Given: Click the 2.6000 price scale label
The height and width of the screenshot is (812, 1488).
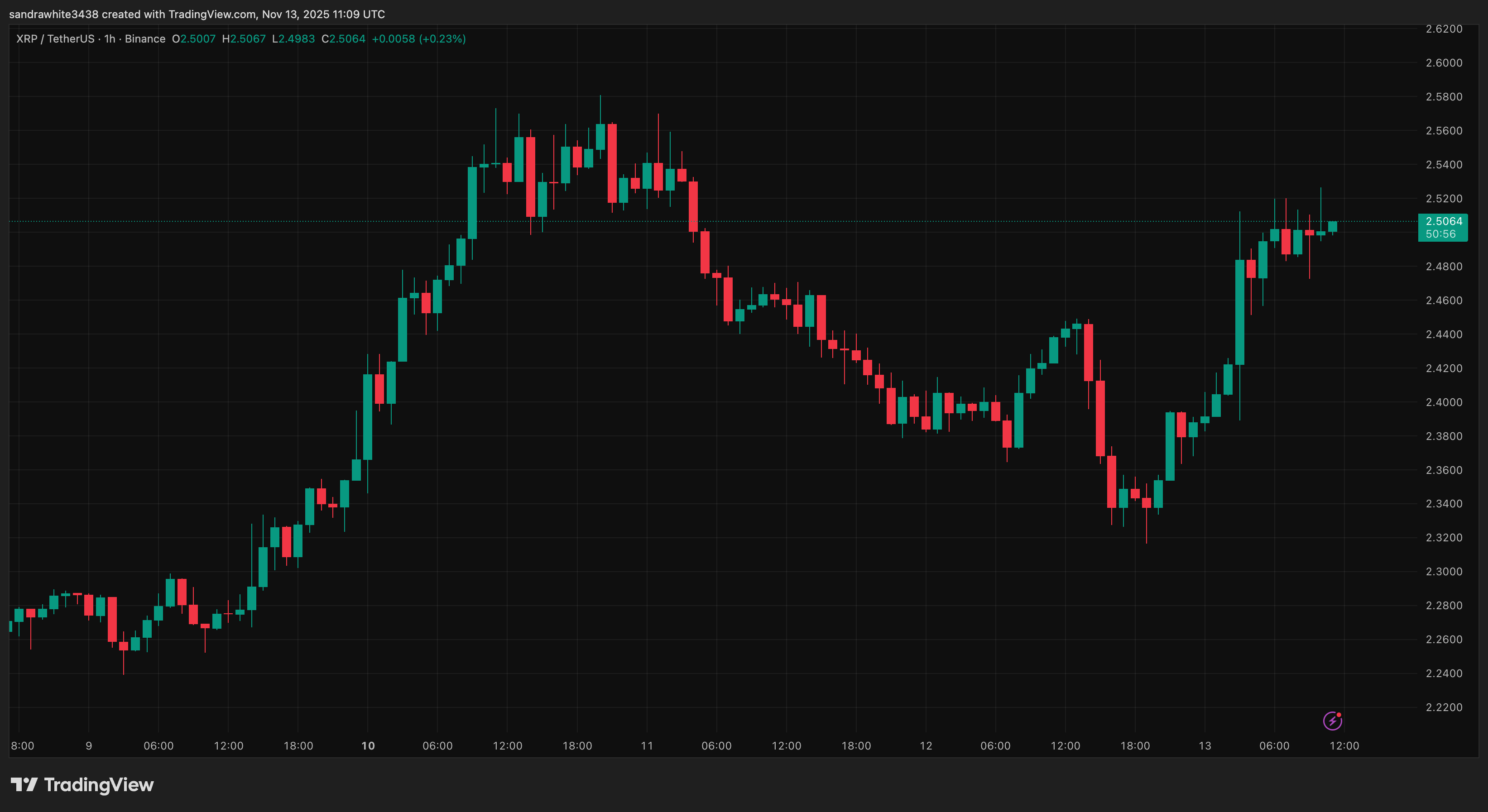Looking at the screenshot, I should coord(1443,63).
